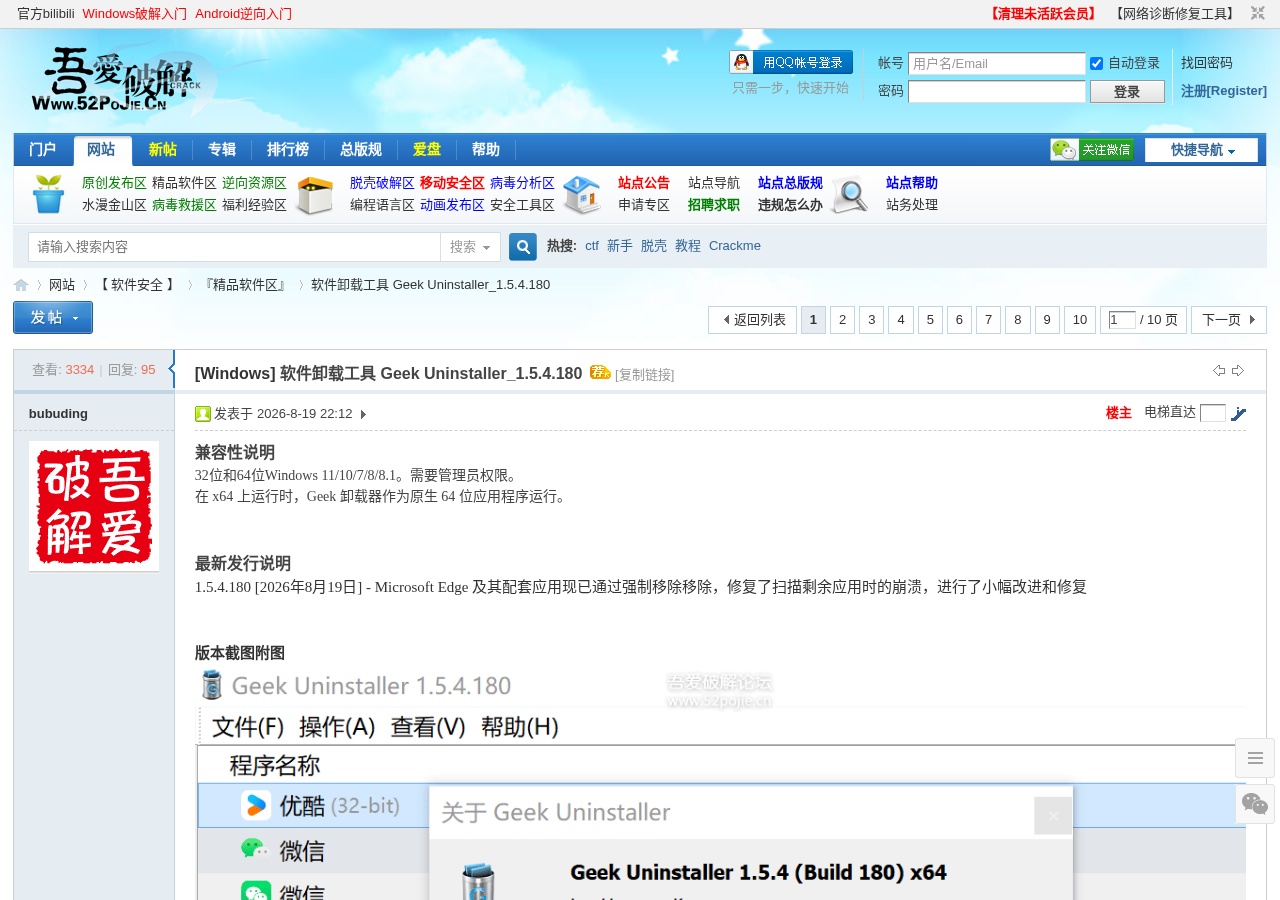Click the floating WeChat side button
This screenshot has height=900, width=1280.
point(1255,804)
